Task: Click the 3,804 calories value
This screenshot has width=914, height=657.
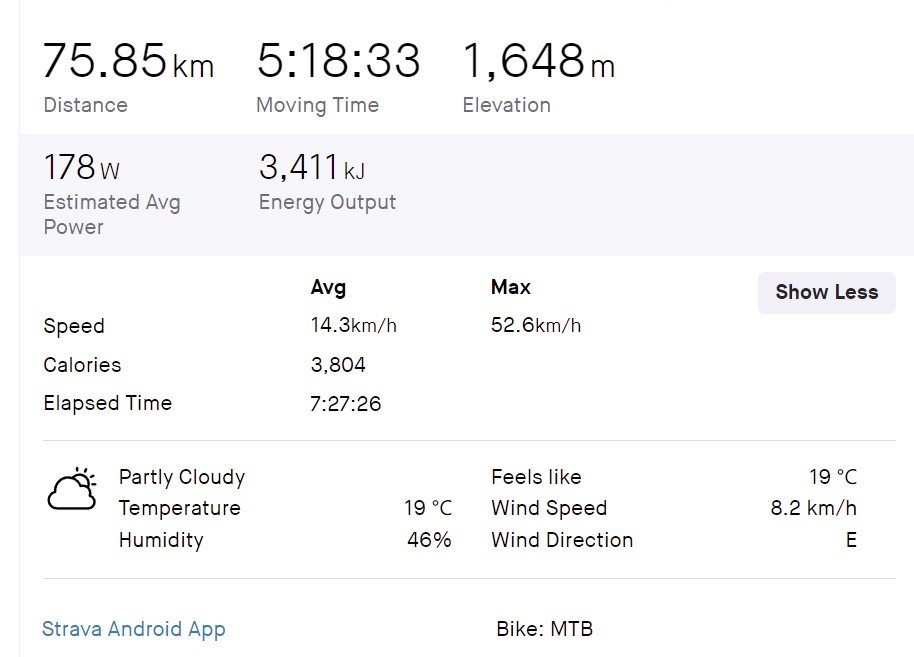Action: (x=338, y=365)
